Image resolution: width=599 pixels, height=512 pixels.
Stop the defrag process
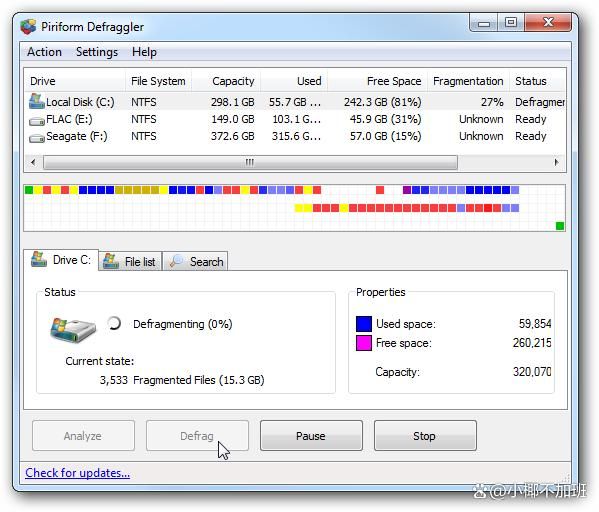[x=425, y=436]
